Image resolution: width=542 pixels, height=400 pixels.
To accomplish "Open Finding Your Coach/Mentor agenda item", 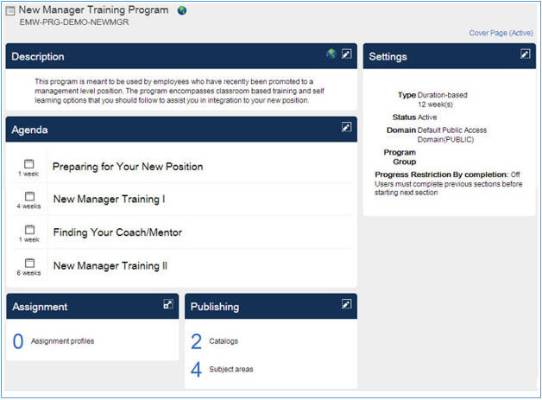I will pos(118,232).
